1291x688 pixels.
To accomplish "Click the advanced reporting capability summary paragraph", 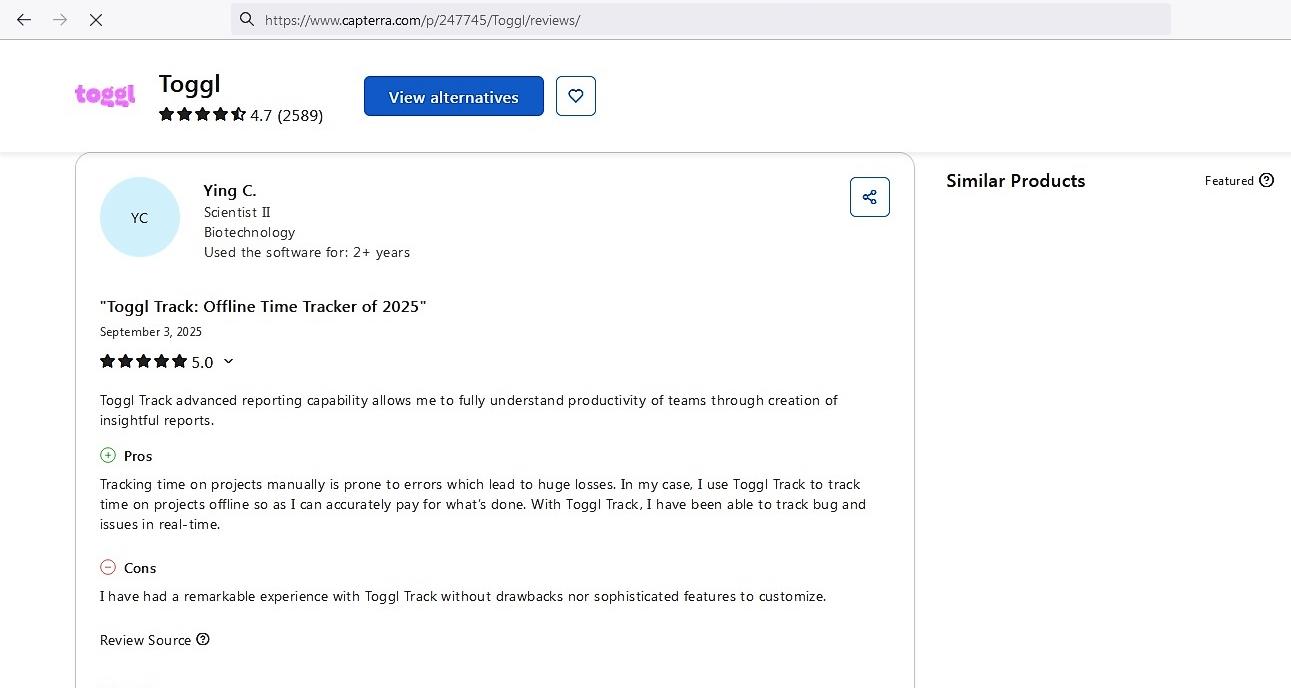I will (x=469, y=410).
